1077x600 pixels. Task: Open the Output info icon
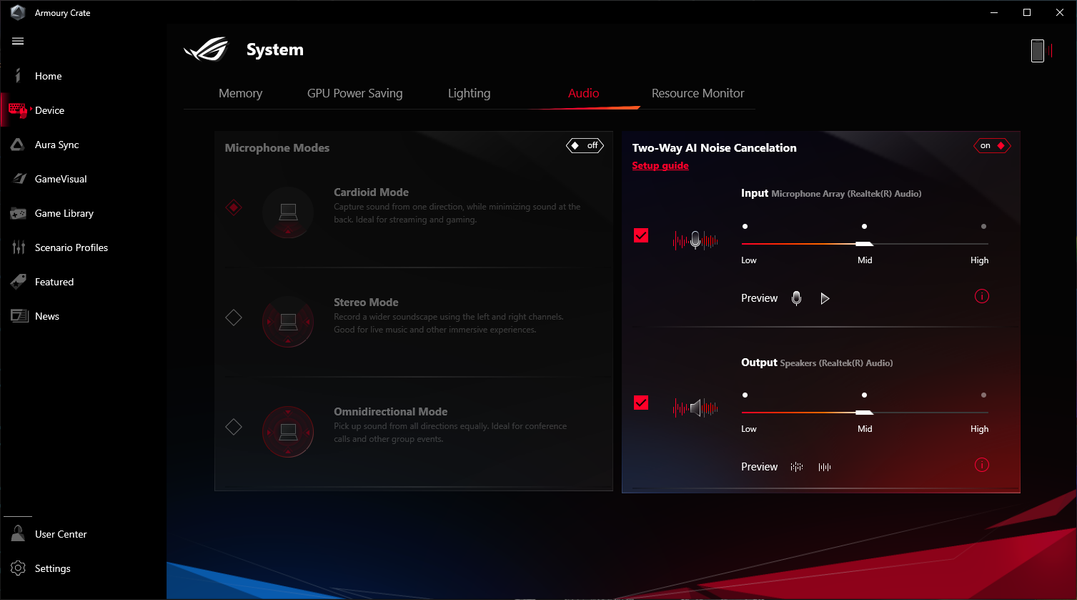coord(982,465)
